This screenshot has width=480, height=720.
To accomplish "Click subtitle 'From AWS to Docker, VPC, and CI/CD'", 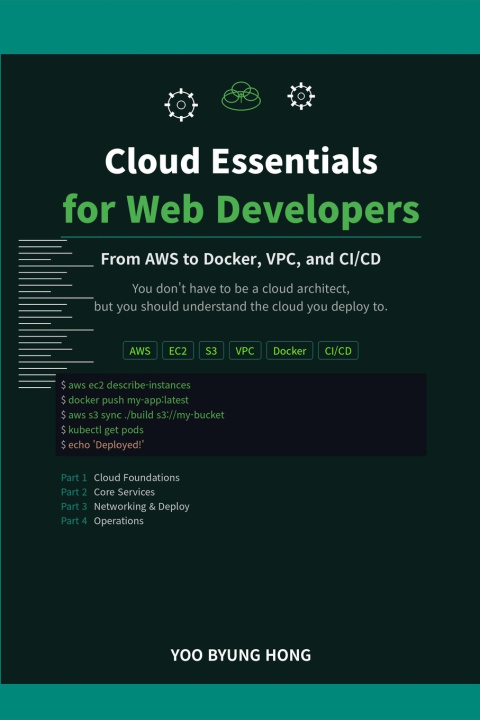I will click(x=241, y=259).
